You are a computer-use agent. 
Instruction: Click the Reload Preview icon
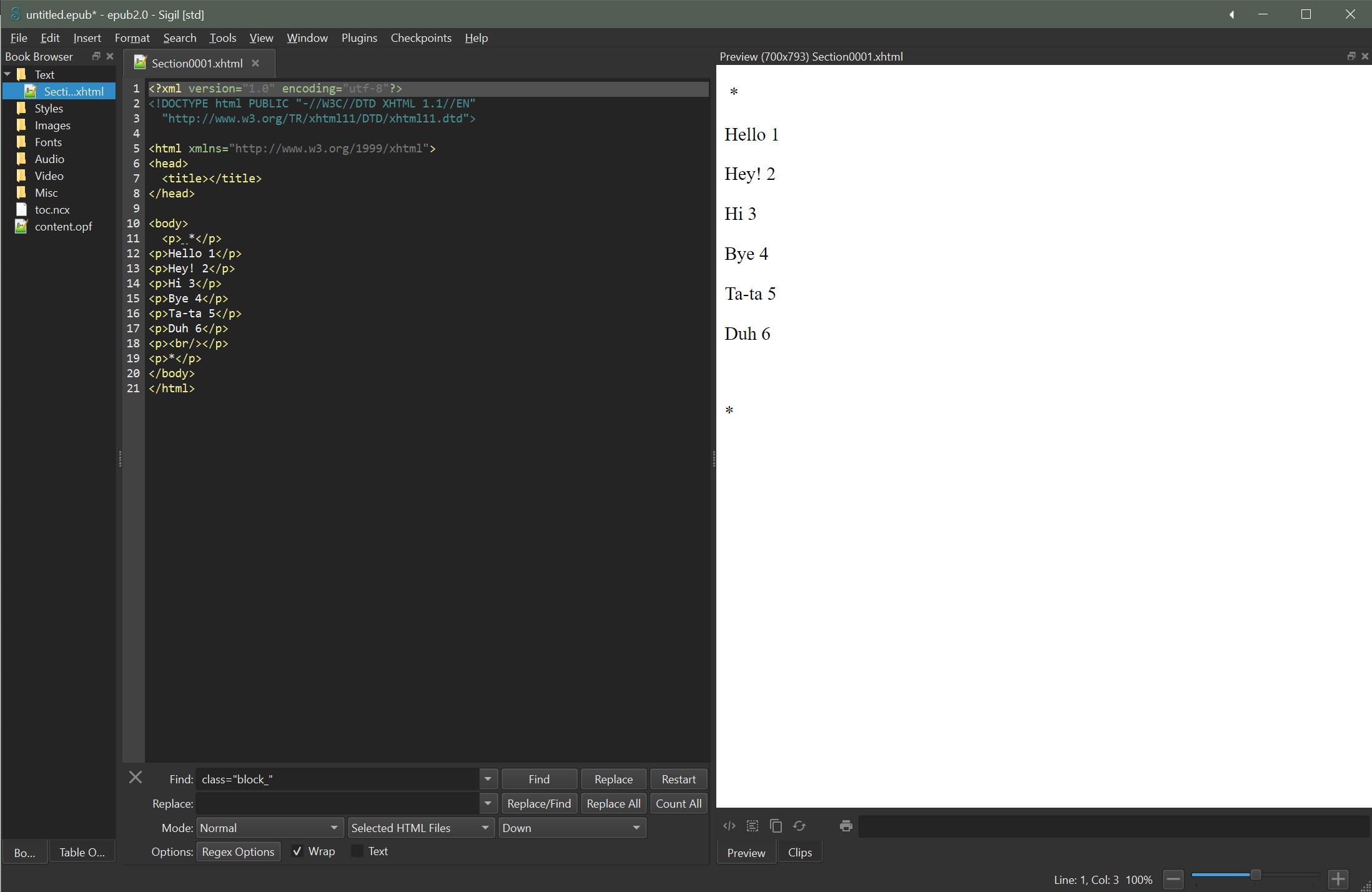(x=799, y=826)
